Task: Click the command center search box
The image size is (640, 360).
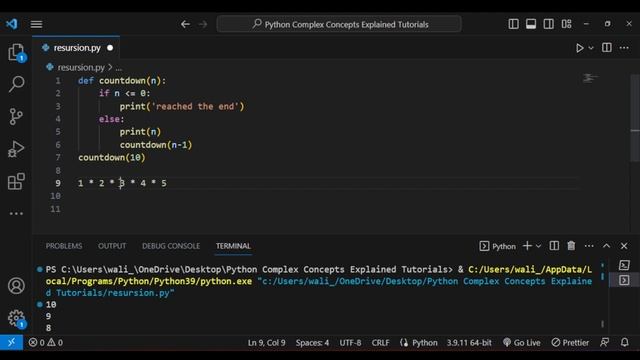Action: [x=339, y=24]
